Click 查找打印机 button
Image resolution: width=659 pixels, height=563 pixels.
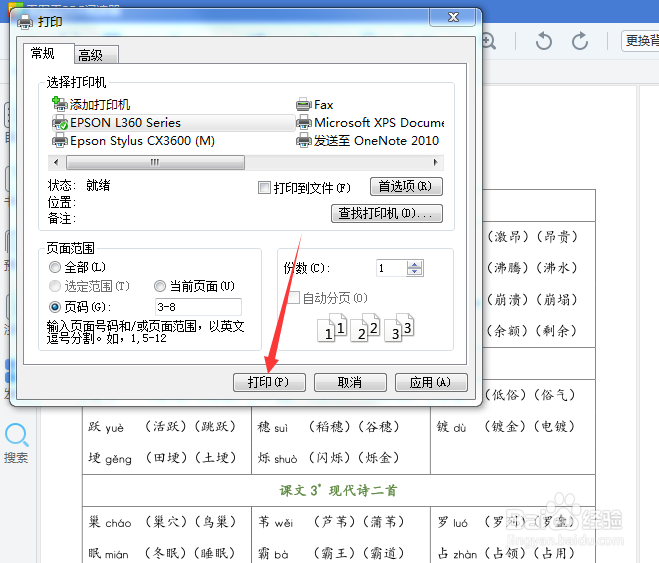coord(387,213)
